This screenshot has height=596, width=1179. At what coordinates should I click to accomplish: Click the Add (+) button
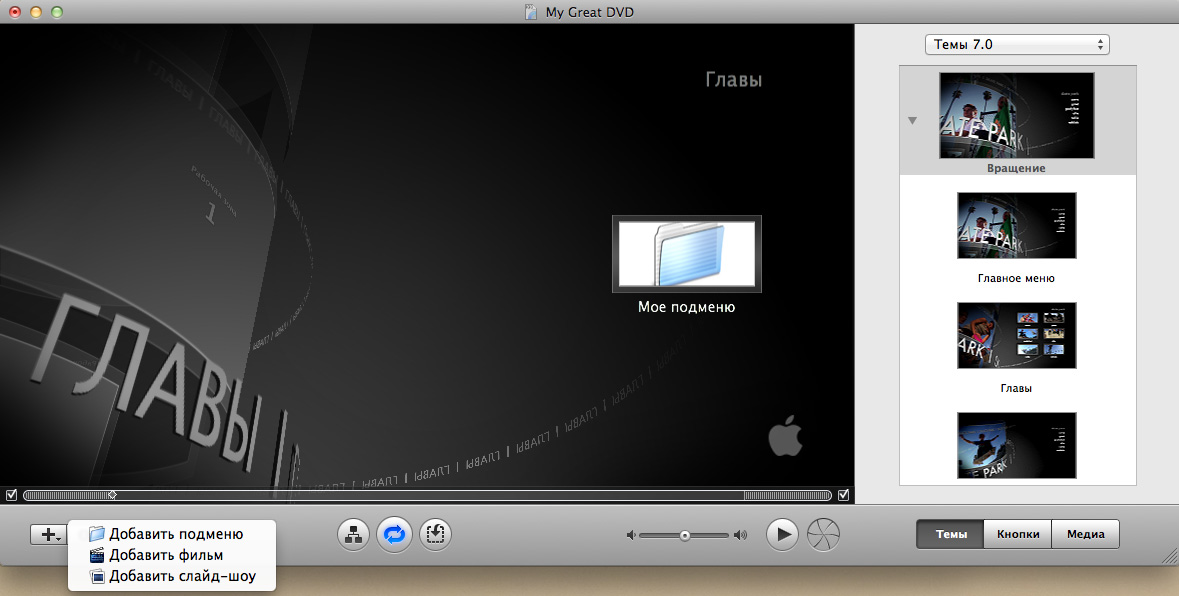point(47,534)
